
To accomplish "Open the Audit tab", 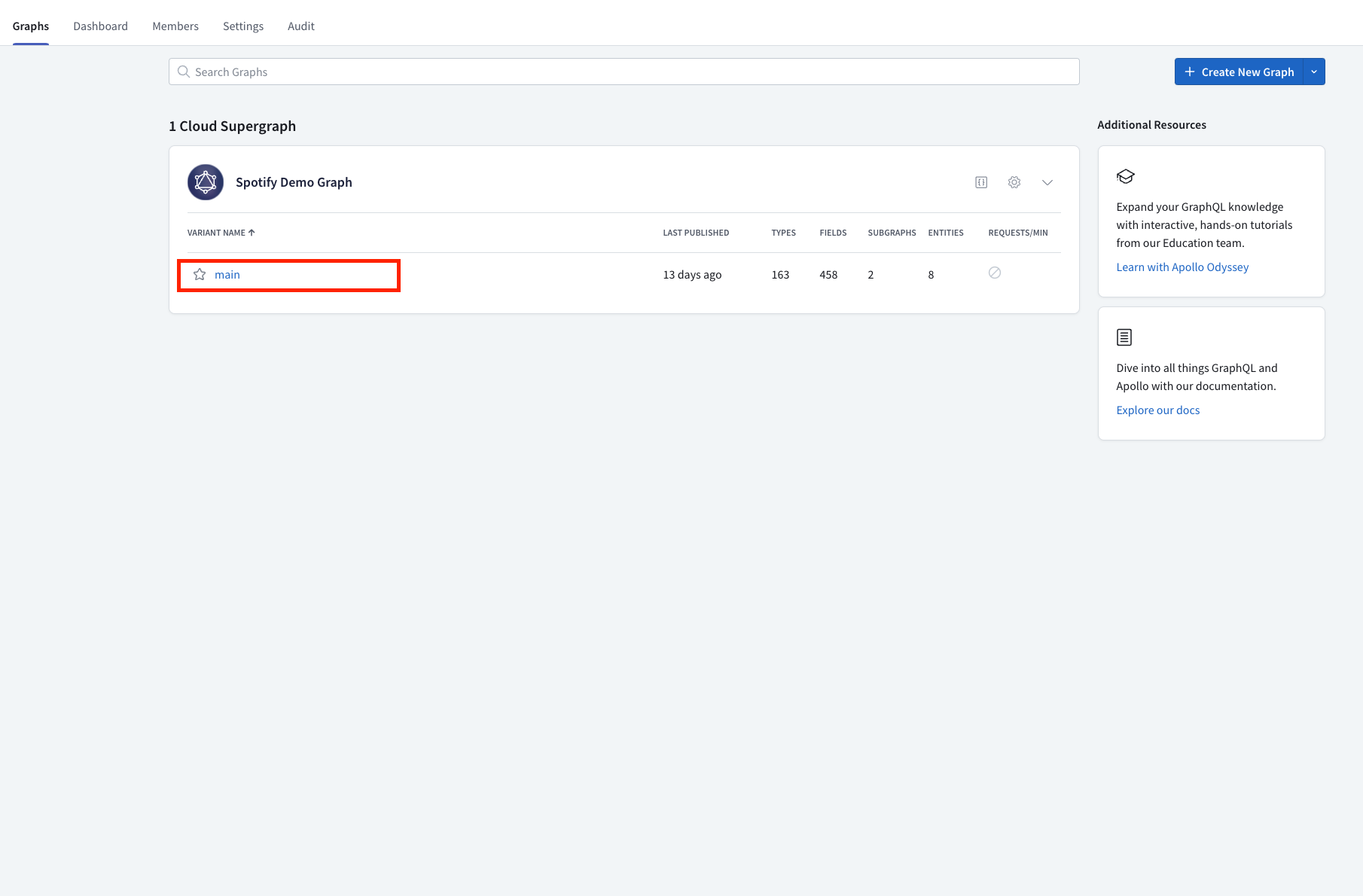I will [301, 26].
